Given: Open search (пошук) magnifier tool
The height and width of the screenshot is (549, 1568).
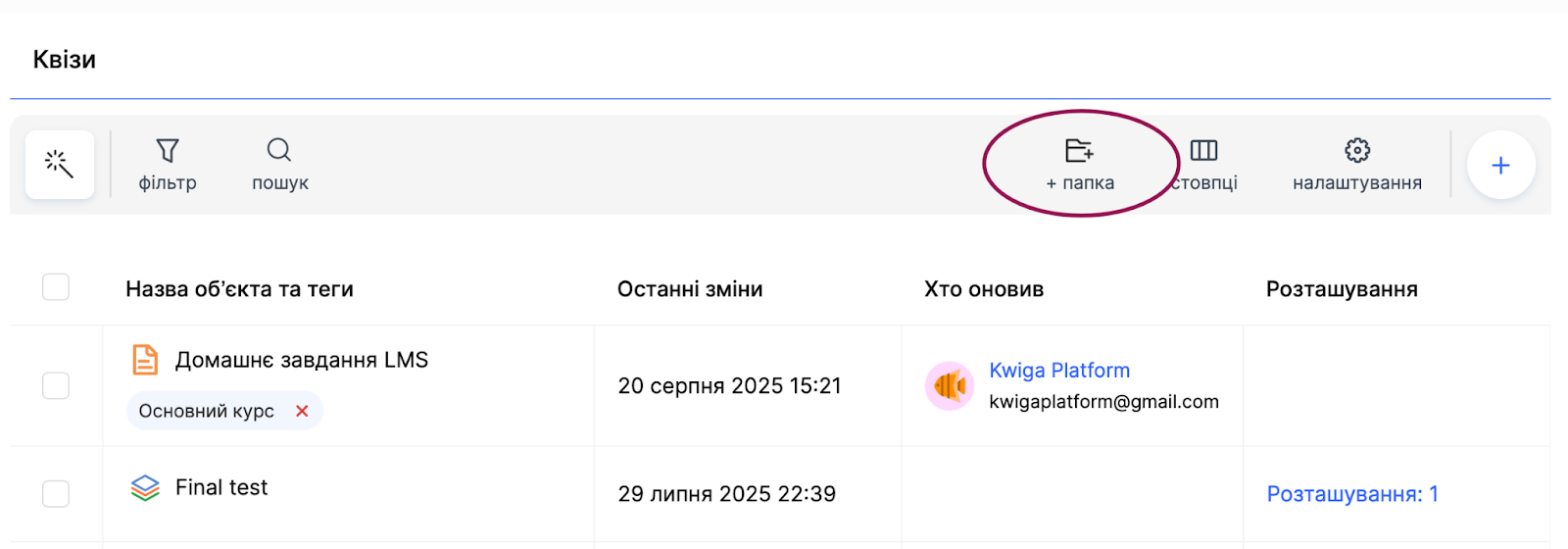Looking at the screenshot, I should (279, 164).
